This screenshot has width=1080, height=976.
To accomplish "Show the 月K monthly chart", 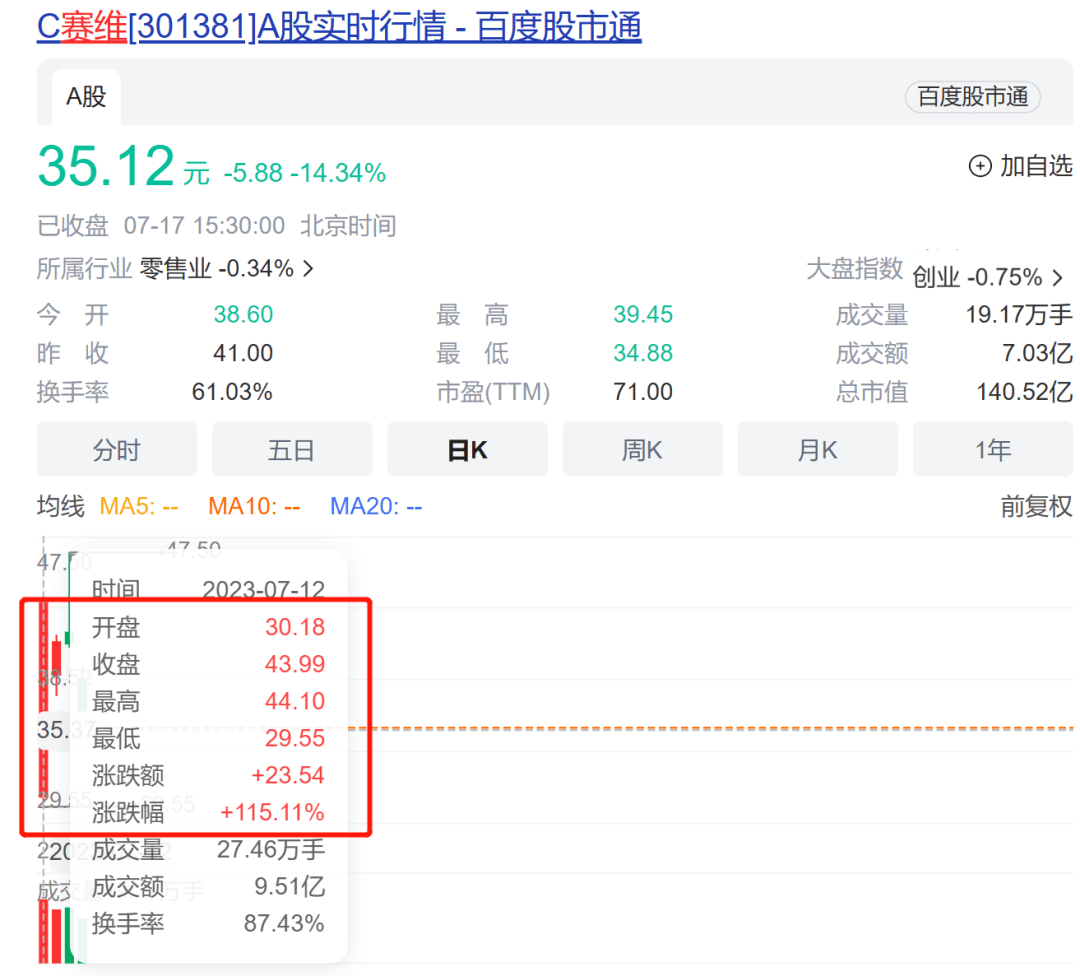I will coord(817,450).
